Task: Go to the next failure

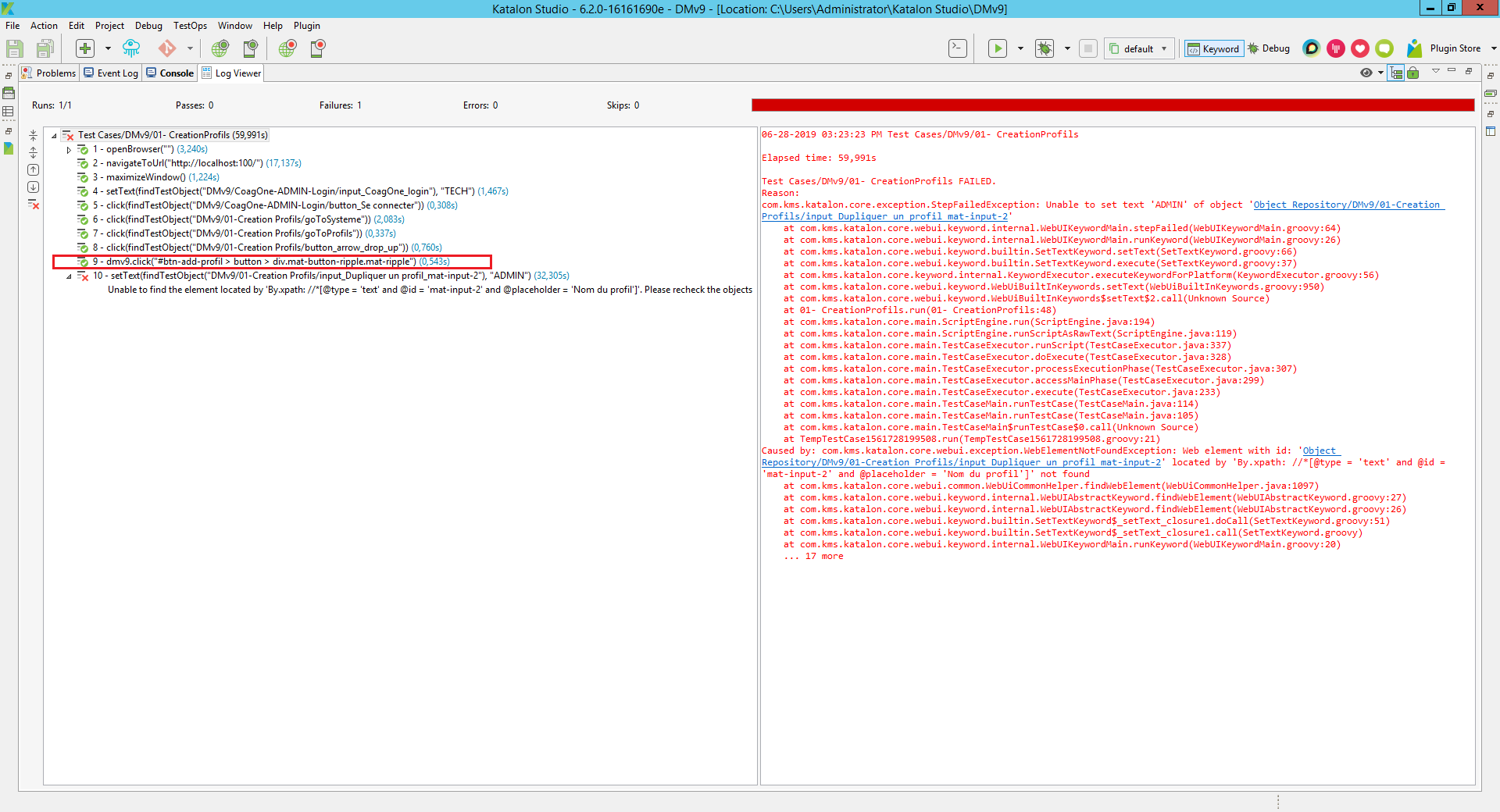Action: 34,187
